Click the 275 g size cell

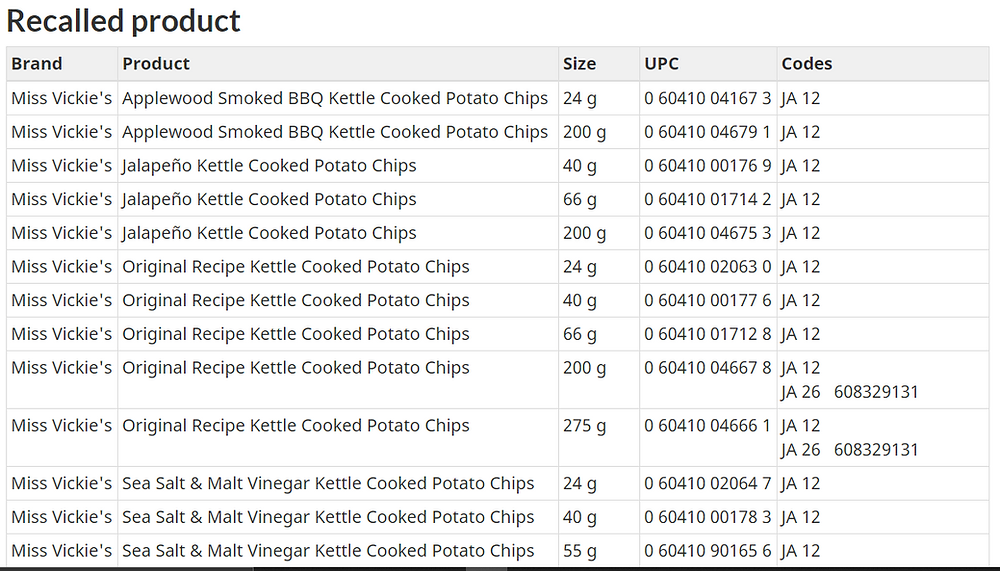599,438
